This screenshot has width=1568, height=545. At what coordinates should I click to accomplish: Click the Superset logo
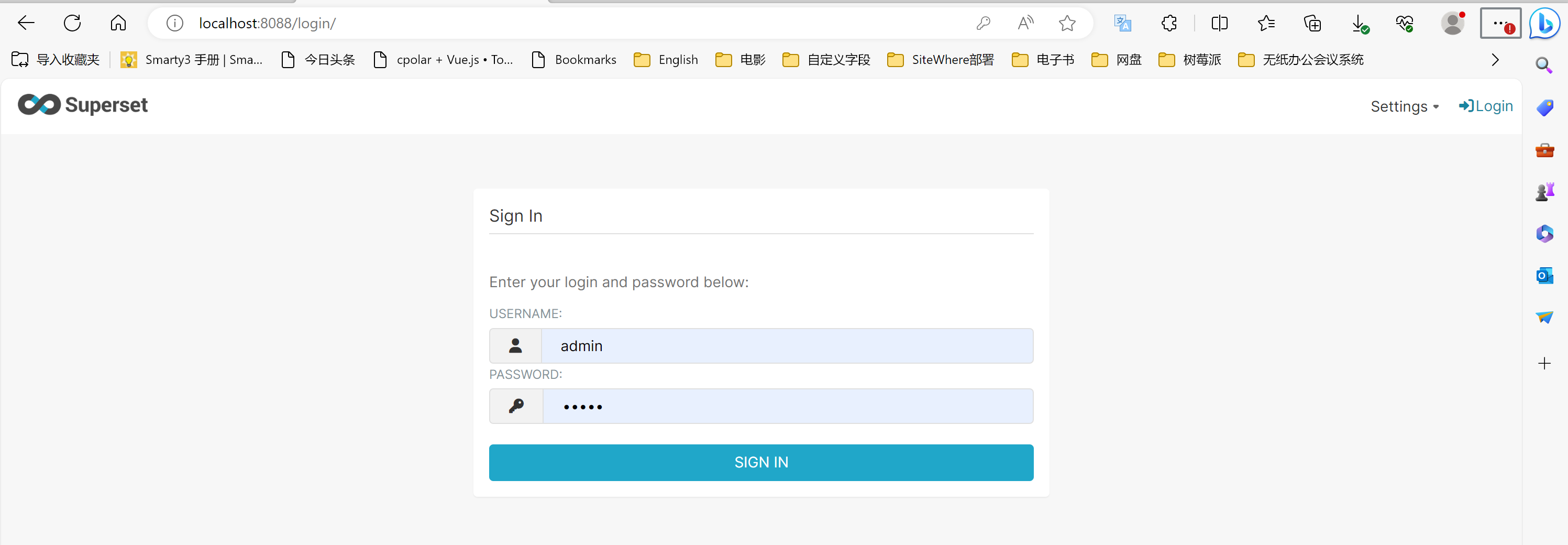(x=82, y=105)
